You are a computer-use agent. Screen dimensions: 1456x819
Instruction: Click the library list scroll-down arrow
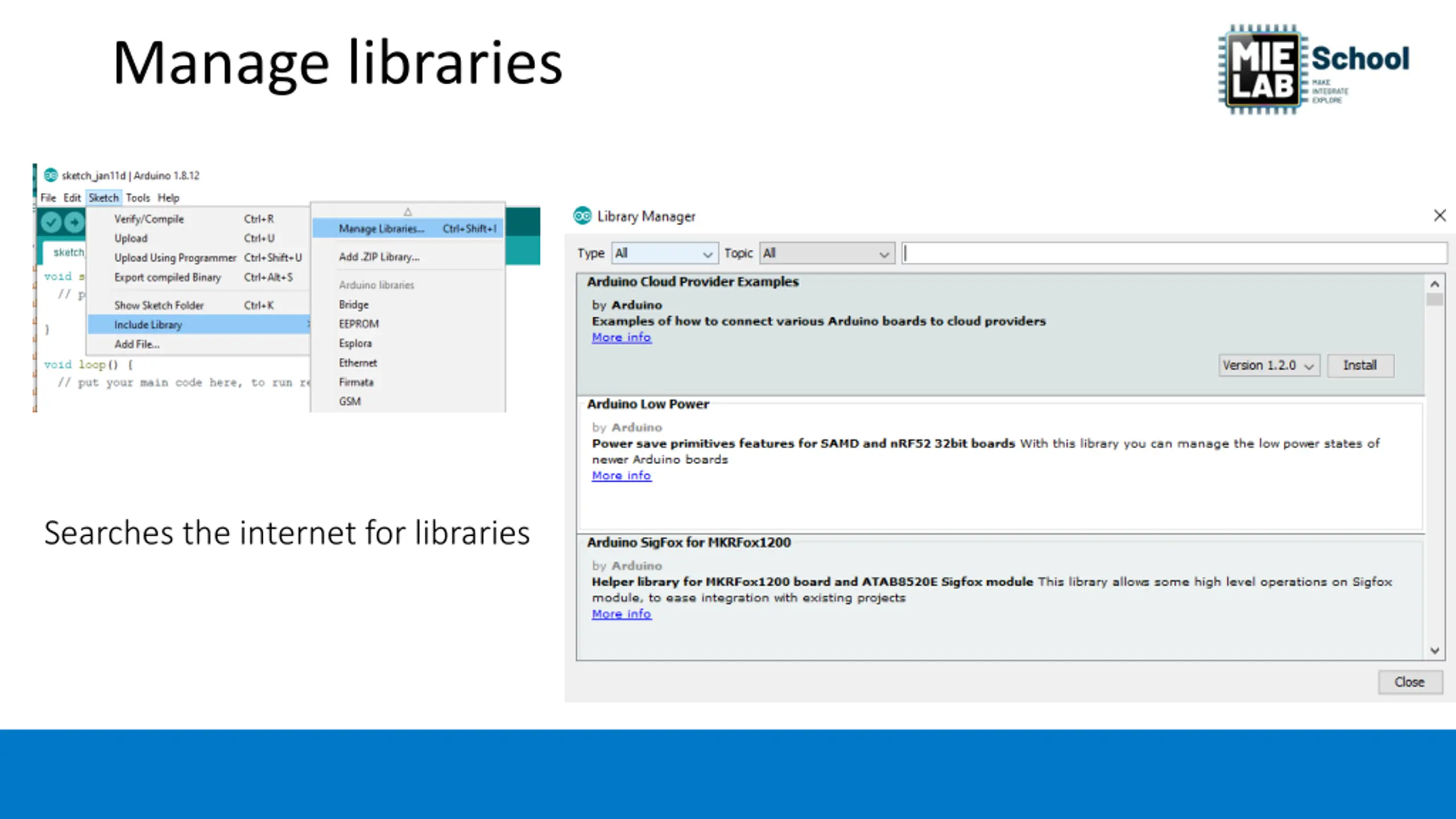1434,651
